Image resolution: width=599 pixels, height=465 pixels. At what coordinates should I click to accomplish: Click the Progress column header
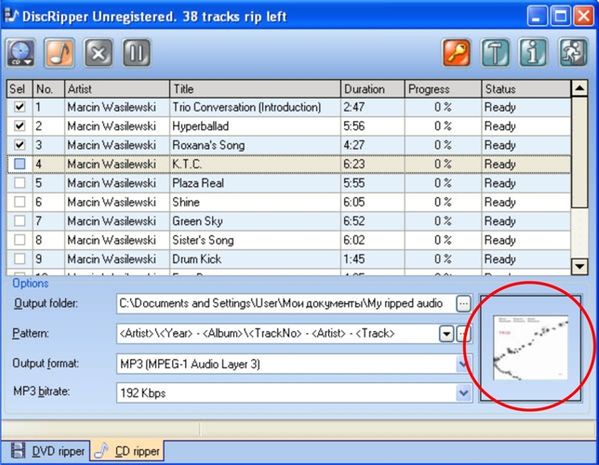pyautogui.click(x=443, y=89)
